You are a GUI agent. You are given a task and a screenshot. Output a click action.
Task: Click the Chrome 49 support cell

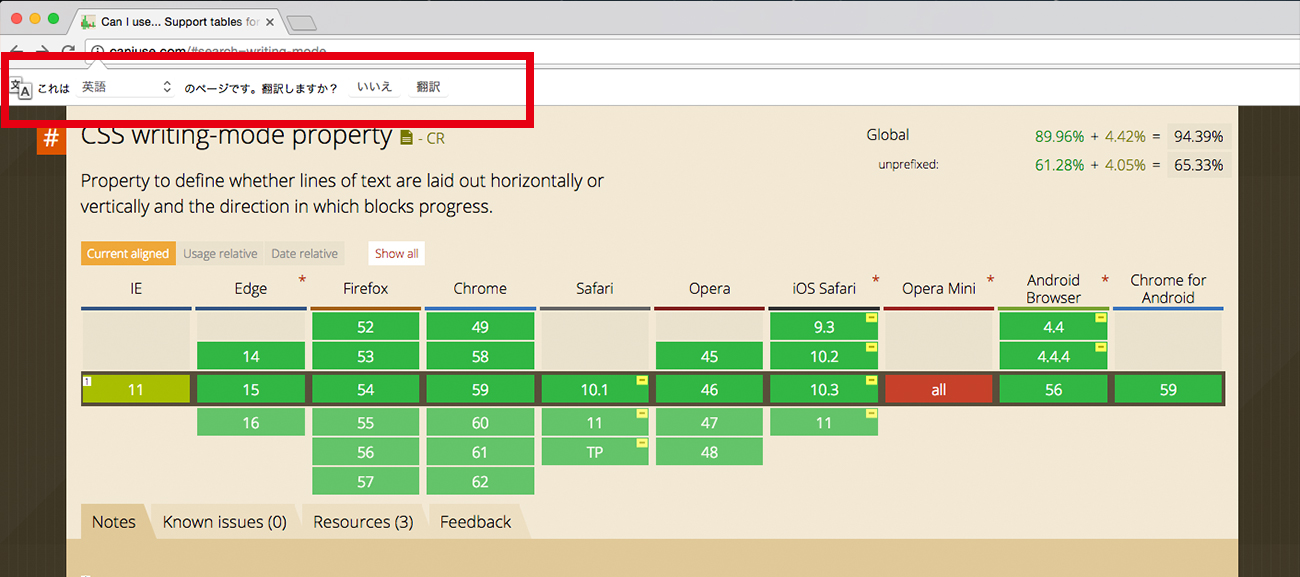pos(480,326)
